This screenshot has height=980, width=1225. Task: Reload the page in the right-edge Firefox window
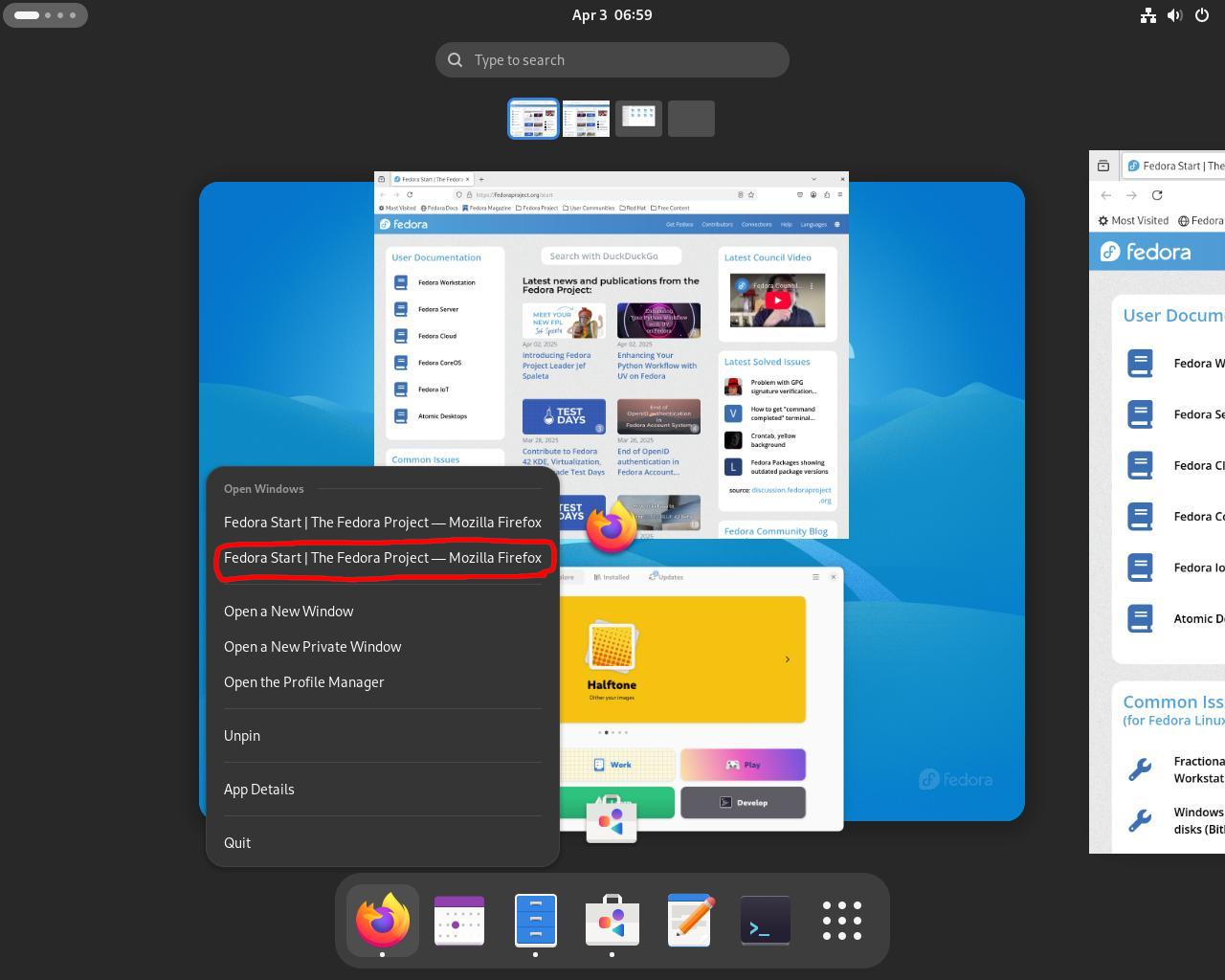pos(1157,195)
